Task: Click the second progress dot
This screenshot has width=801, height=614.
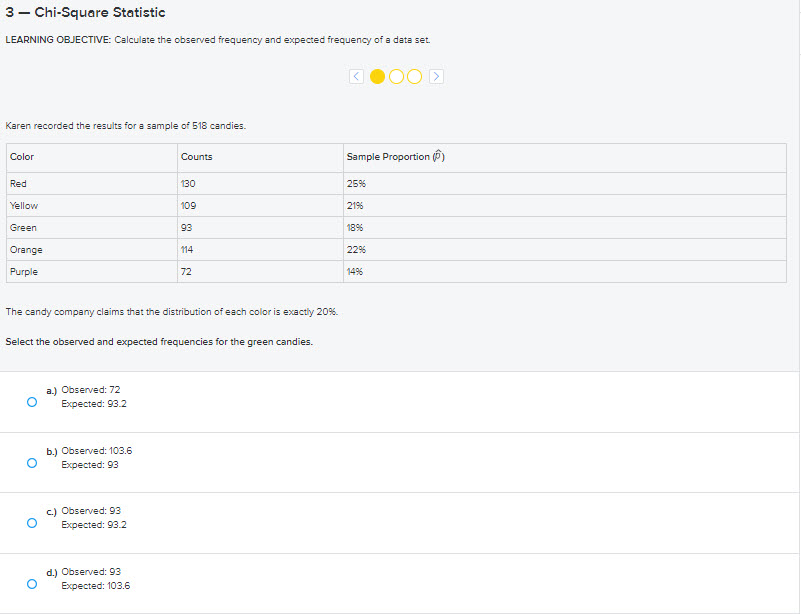Action: (x=398, y=75)
